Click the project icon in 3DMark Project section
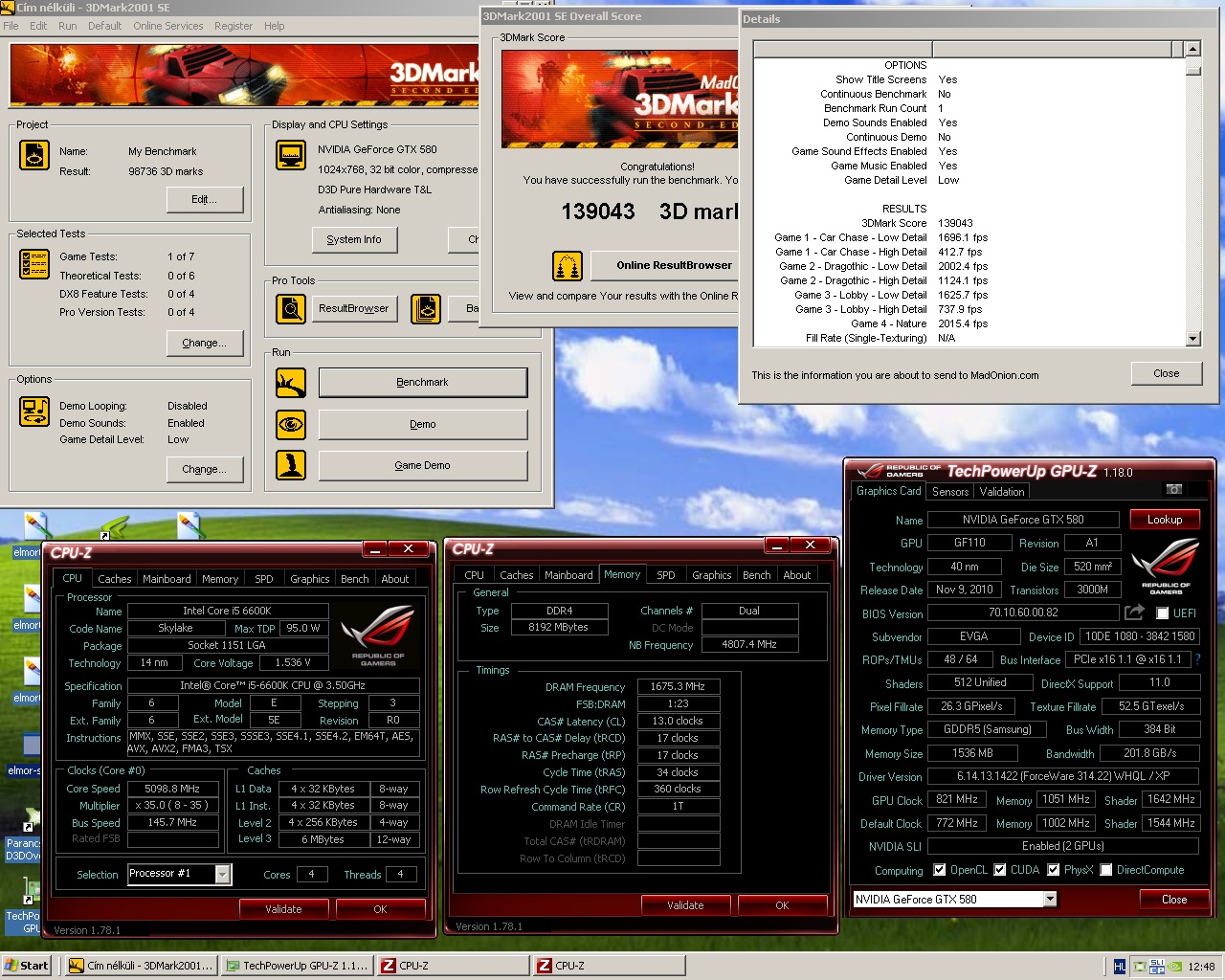Image resolution: width=1225 pixels, height=980 pixels. click(x=34, y=155)
